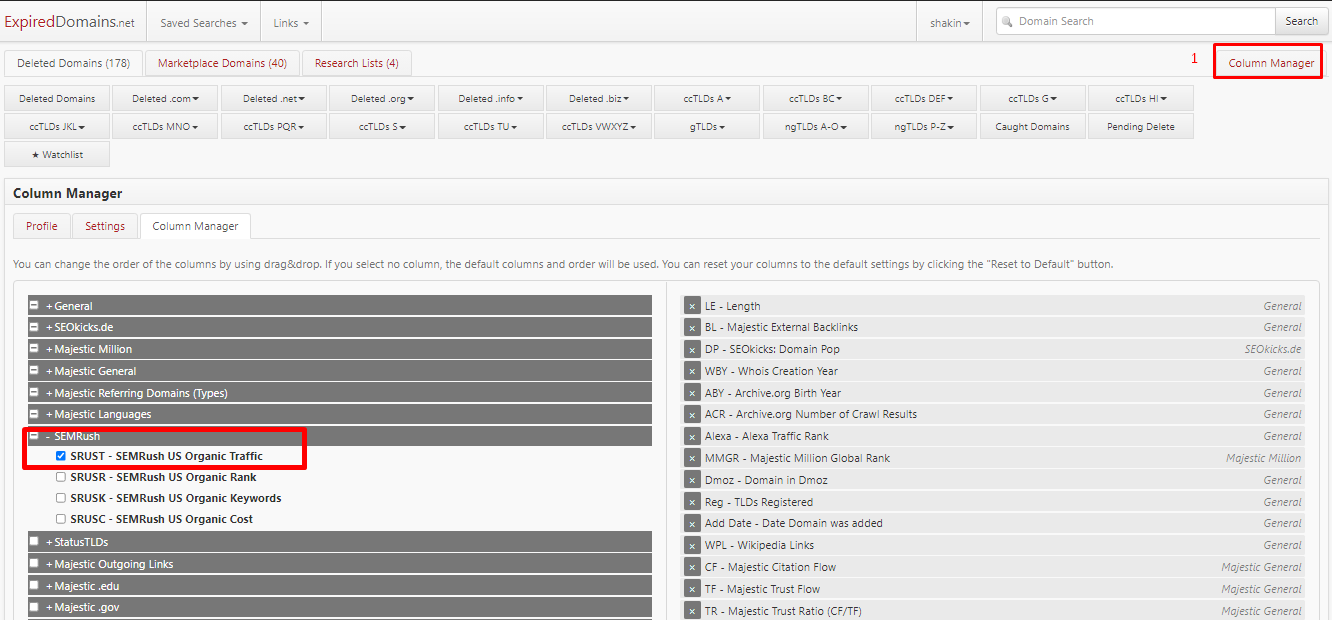Open the Deleted .com dropdown
The height and width of the screenshot is (620, 1332).
pos(165,98)
